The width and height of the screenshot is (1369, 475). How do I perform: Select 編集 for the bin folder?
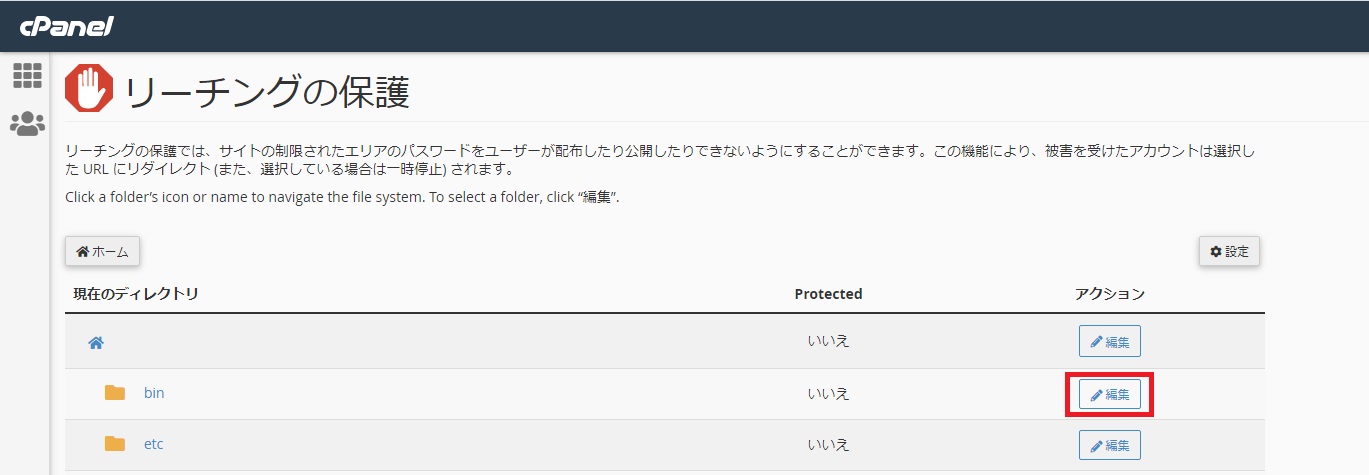(x=1110, y=394)
